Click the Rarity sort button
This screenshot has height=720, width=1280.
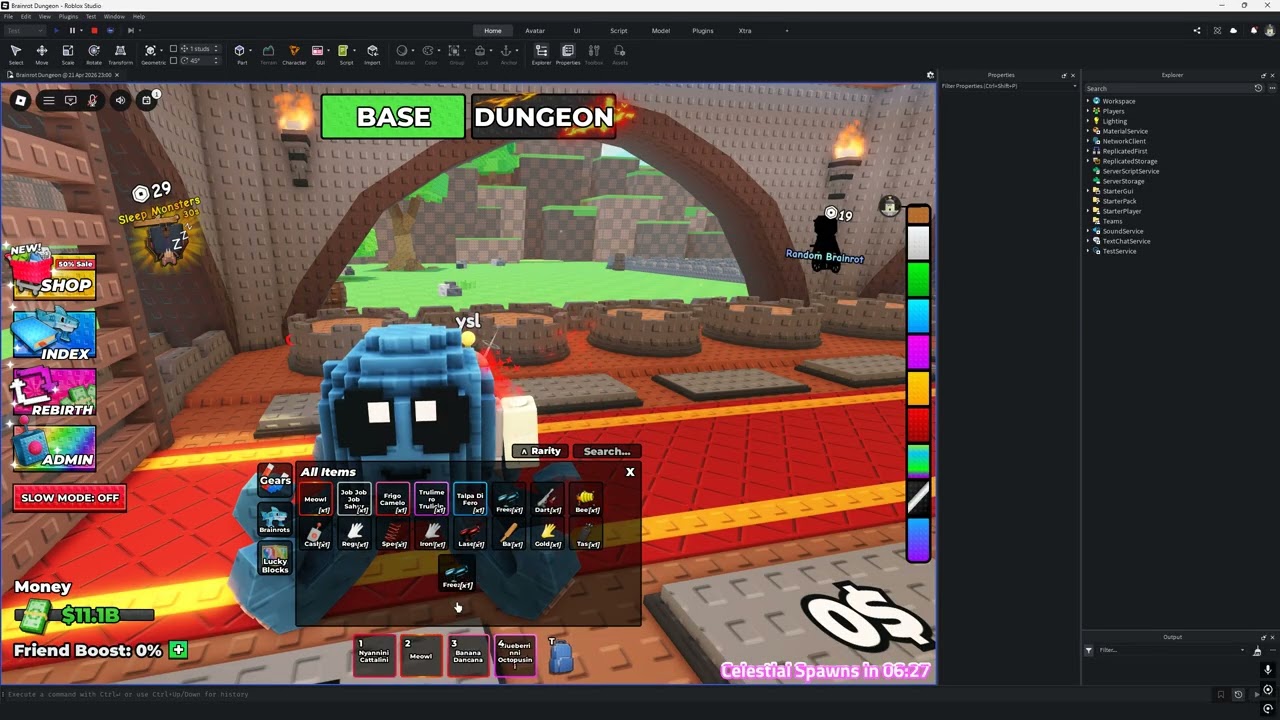click(x=541, y=451)
